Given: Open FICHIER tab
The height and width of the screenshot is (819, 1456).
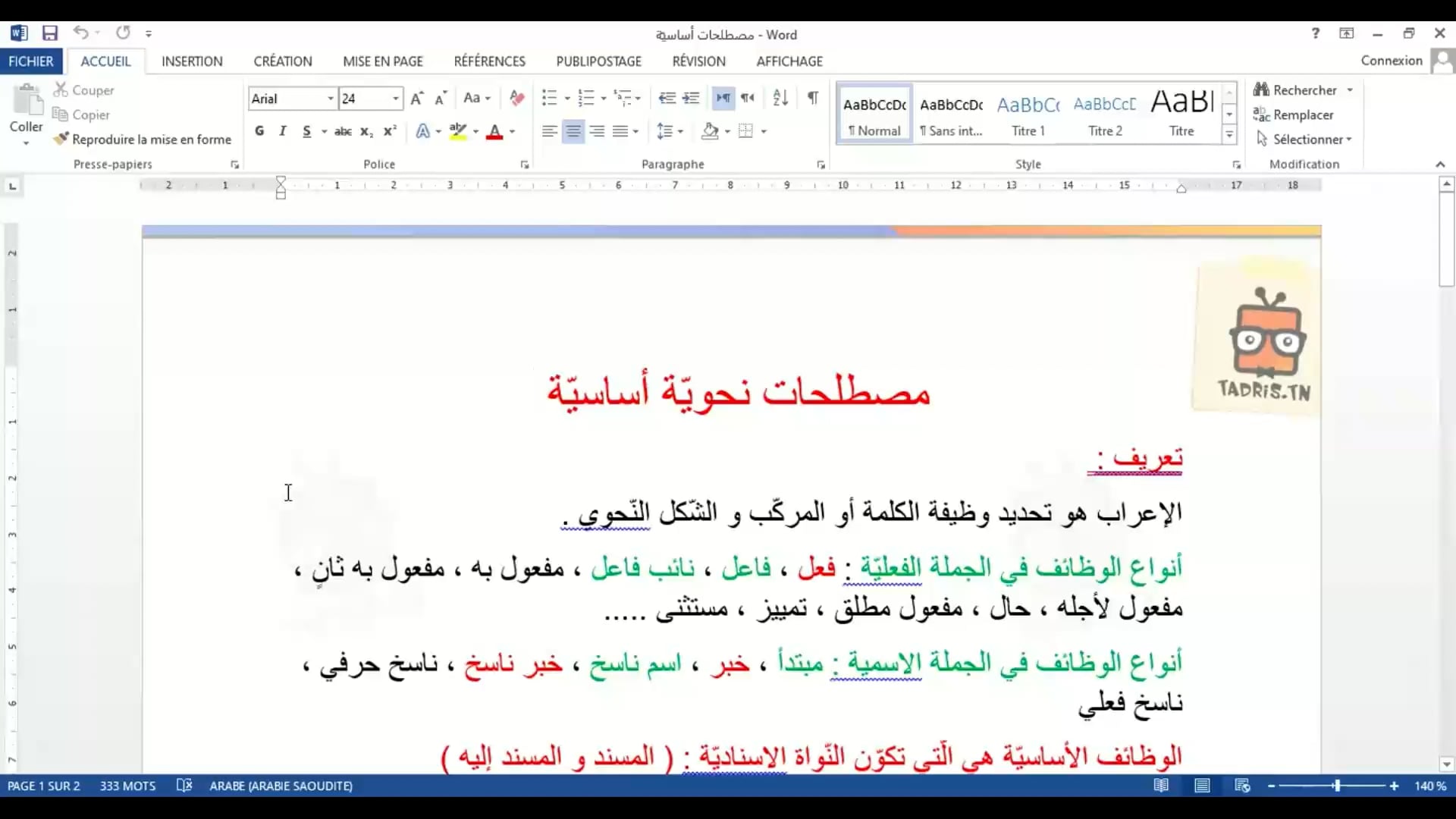Looking at the screenshot, I should [x=31, y=61].
